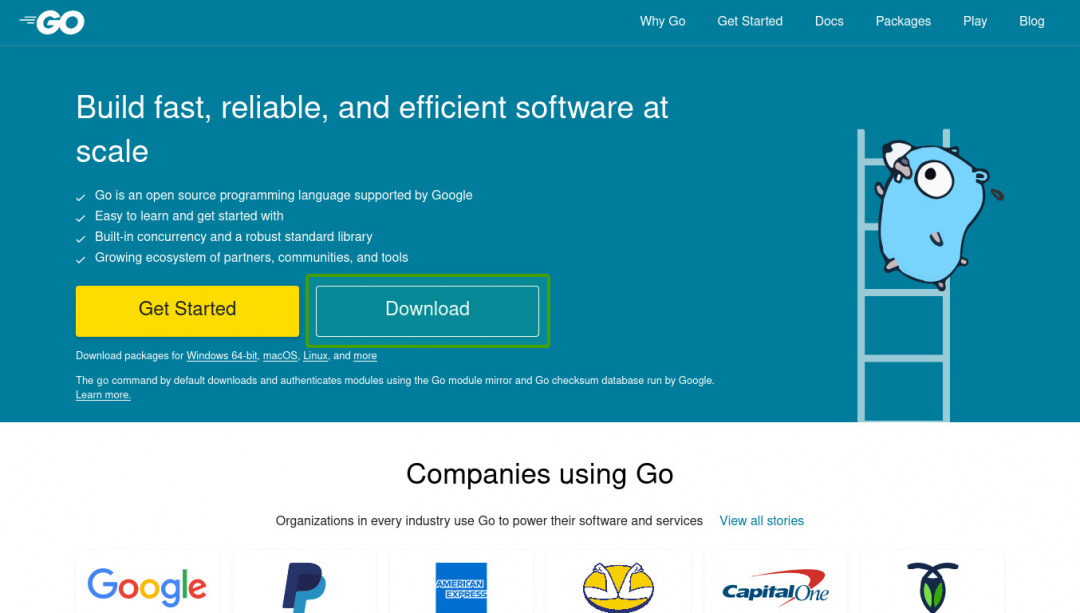Click the yellow Get Started button
Viewport: 1080px width, 613px height.
(x=187, y=311)
